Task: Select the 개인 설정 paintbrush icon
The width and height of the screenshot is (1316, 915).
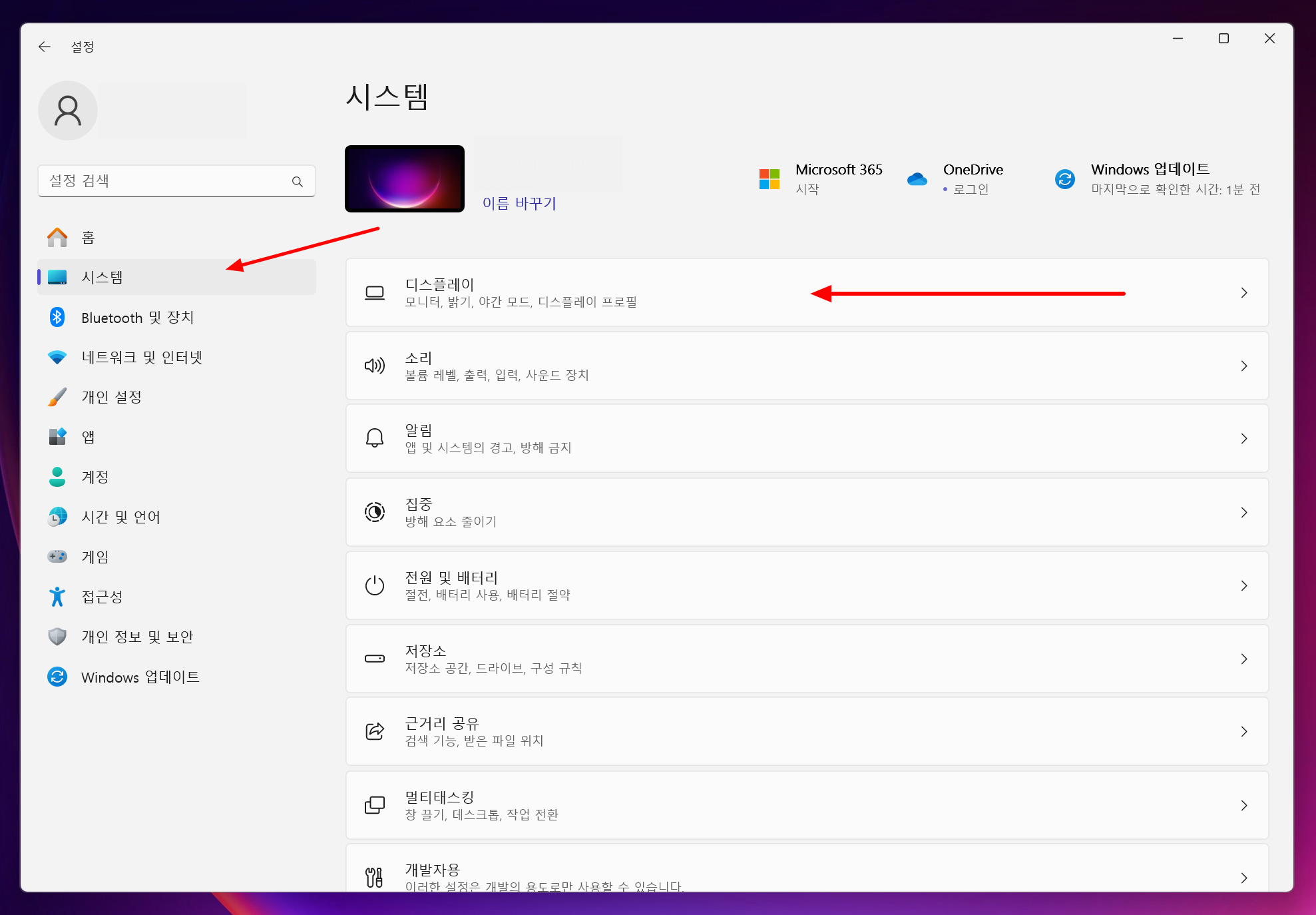Action: pos(57,398)
